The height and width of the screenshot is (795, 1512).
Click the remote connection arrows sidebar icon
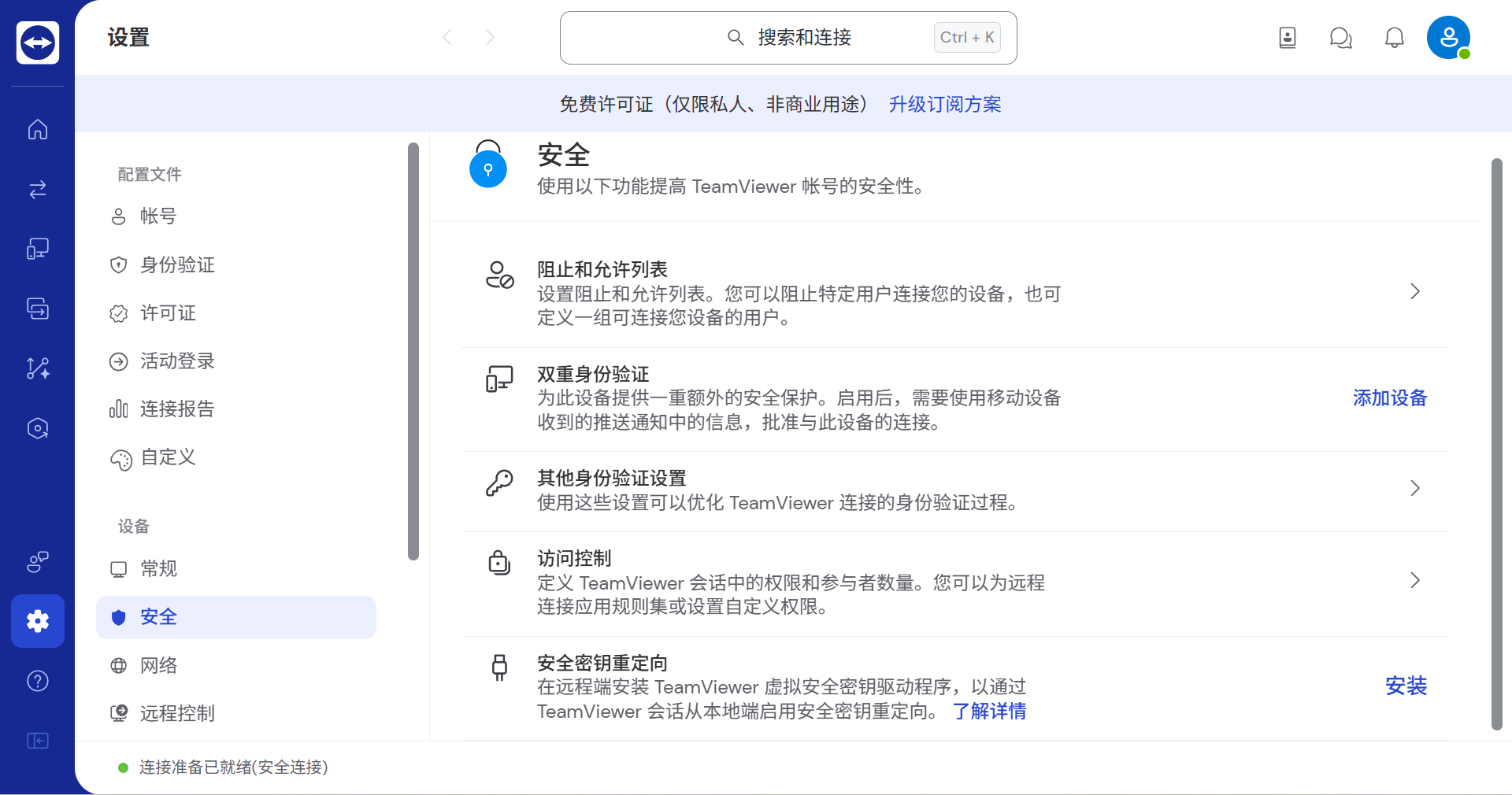(38, 189)
